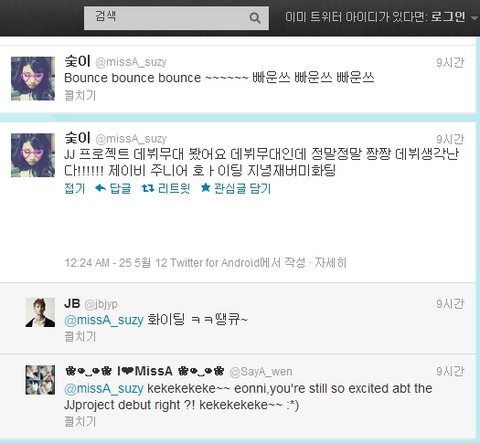Screen dimensions: 480x443
Task: Expand SayA_wen's reply with 펼치기
Action: 80,422
